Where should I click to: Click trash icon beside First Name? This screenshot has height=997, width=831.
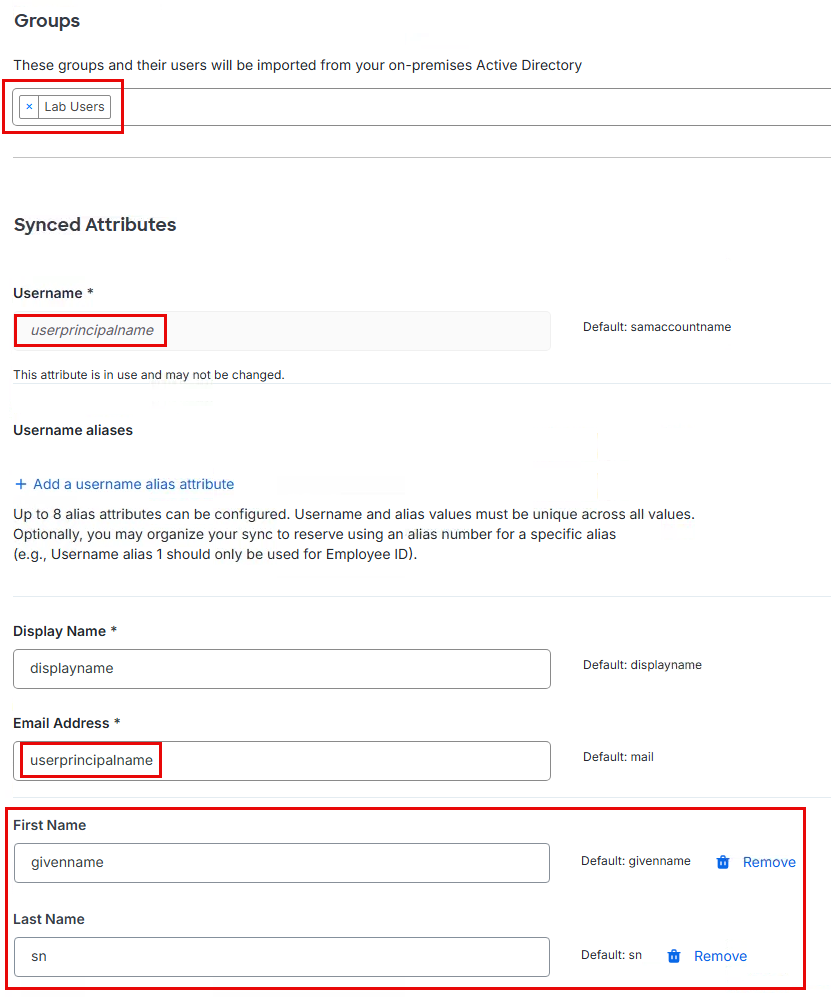tap(723, 862)
